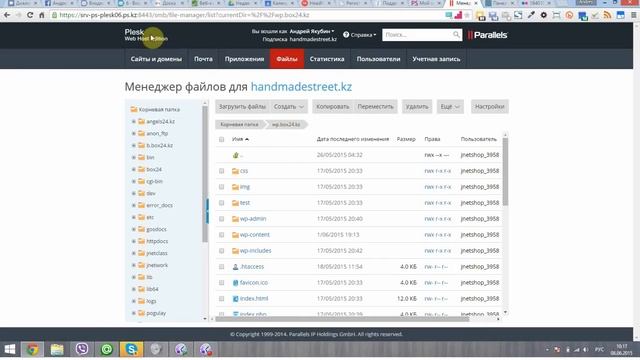Open the Статистика tab
640x360 pixels.
click(x=327, y=59)
